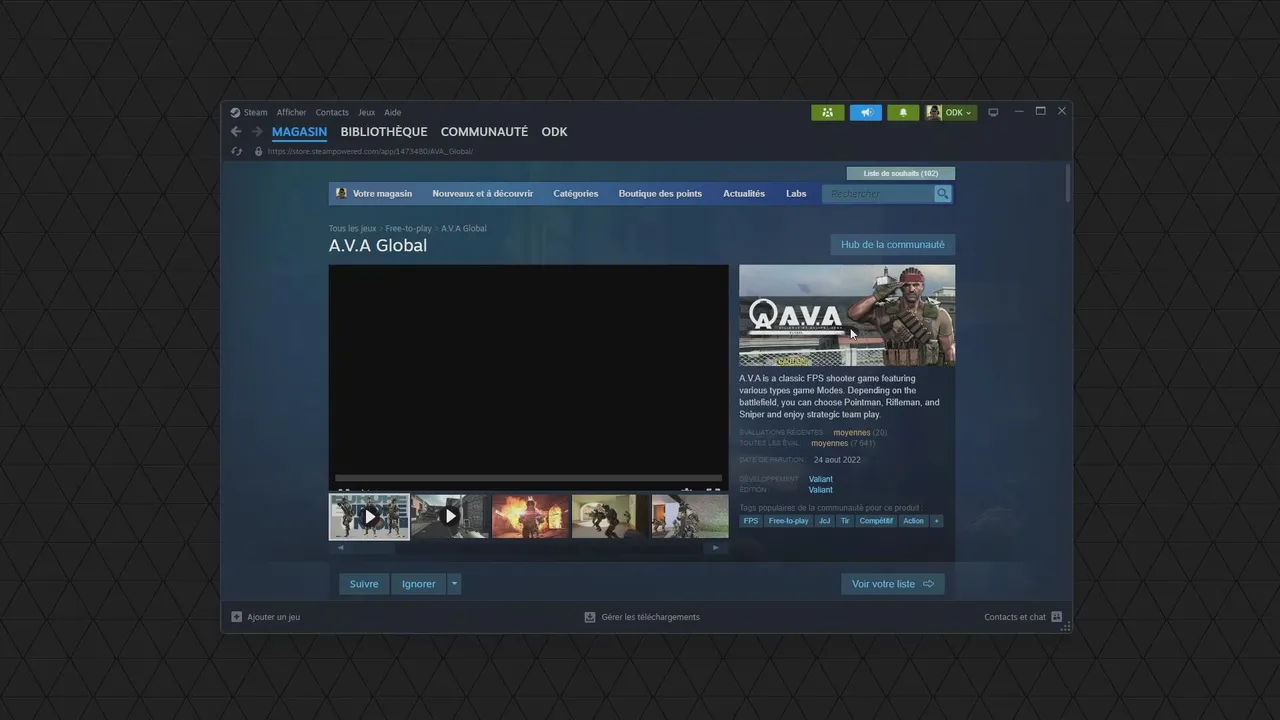Switch to Big Picture mode via monitor icon
This screenshot has width=1280, height=720.
point(993,113)
